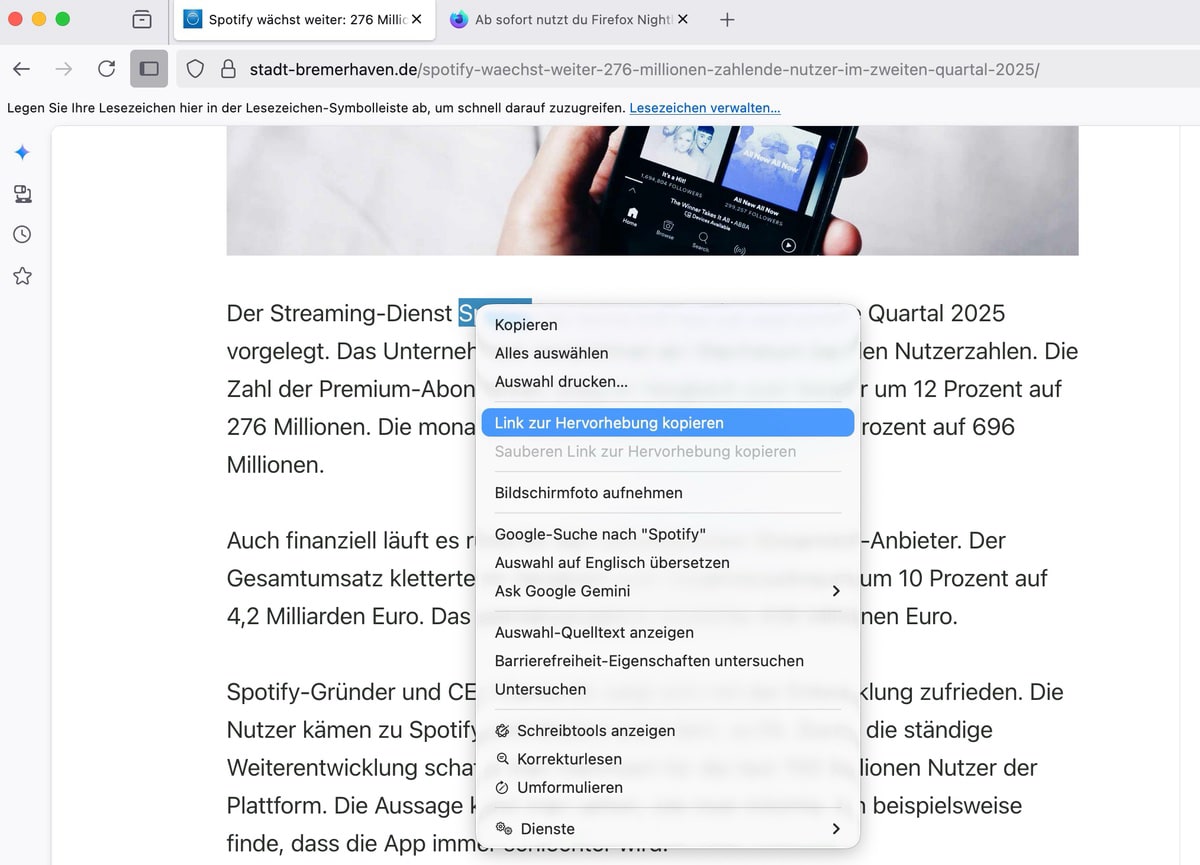The width and height of the screenshot is (1200, 865).
Task: Open synced tabs in the sidebar
Action: pyautogui.click(x=22, y=194)
